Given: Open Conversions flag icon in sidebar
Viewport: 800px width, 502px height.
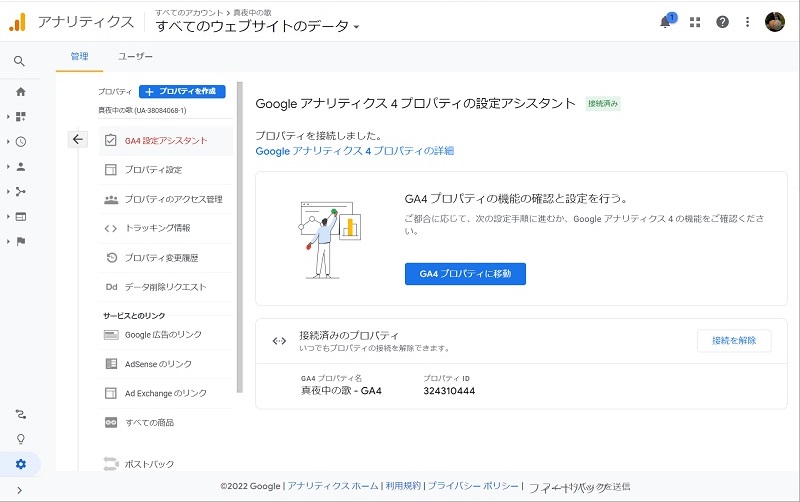Looking at the screenshot, I should 20,241.
